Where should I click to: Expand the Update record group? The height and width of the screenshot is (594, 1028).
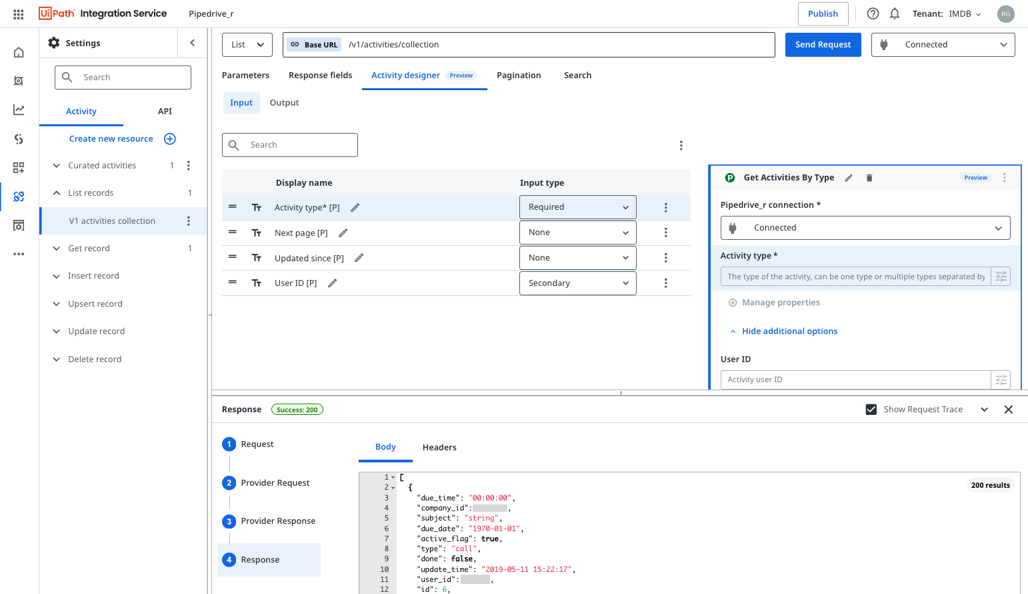(56, 331)
